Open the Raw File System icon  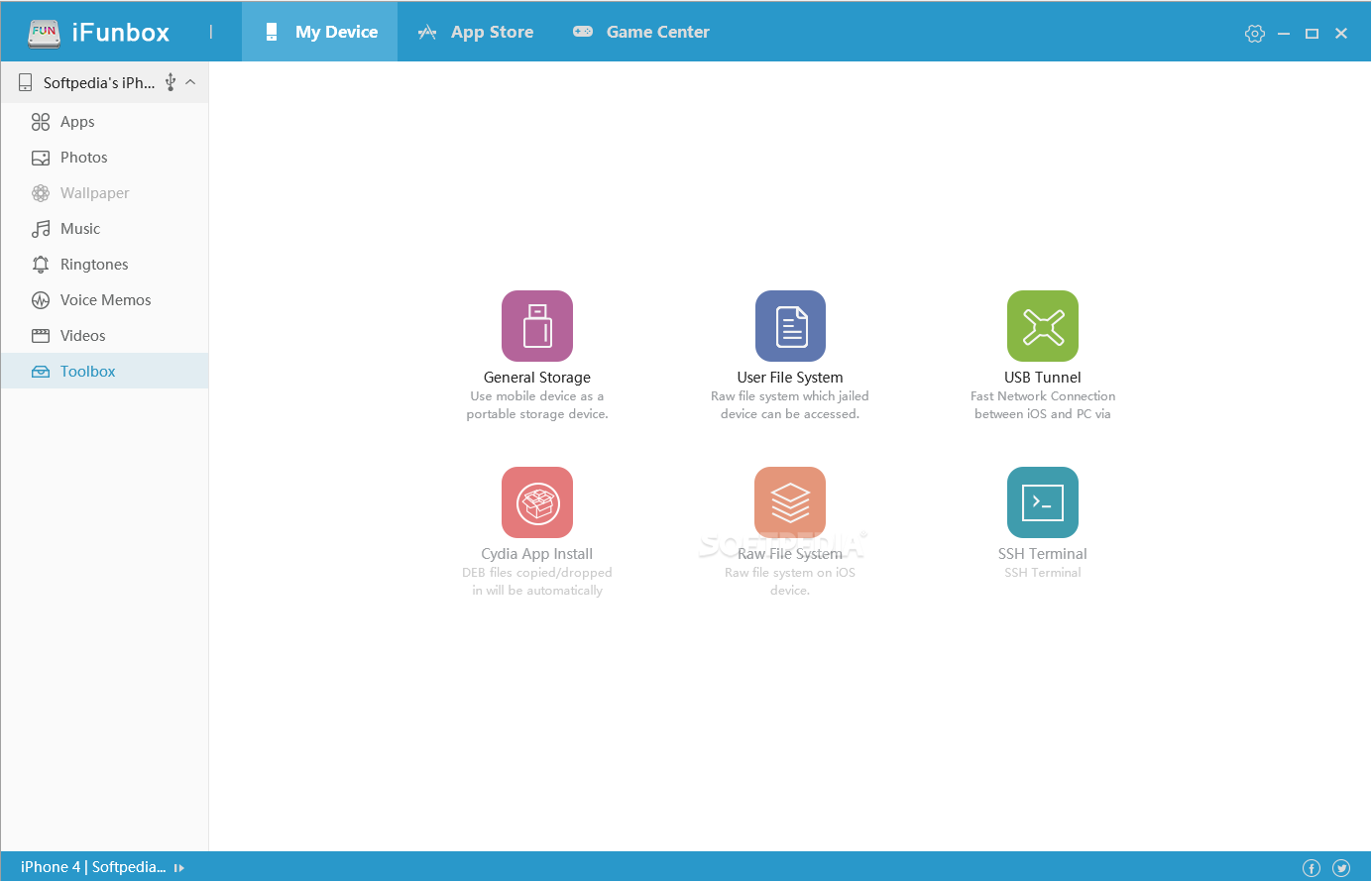point(790,502)
